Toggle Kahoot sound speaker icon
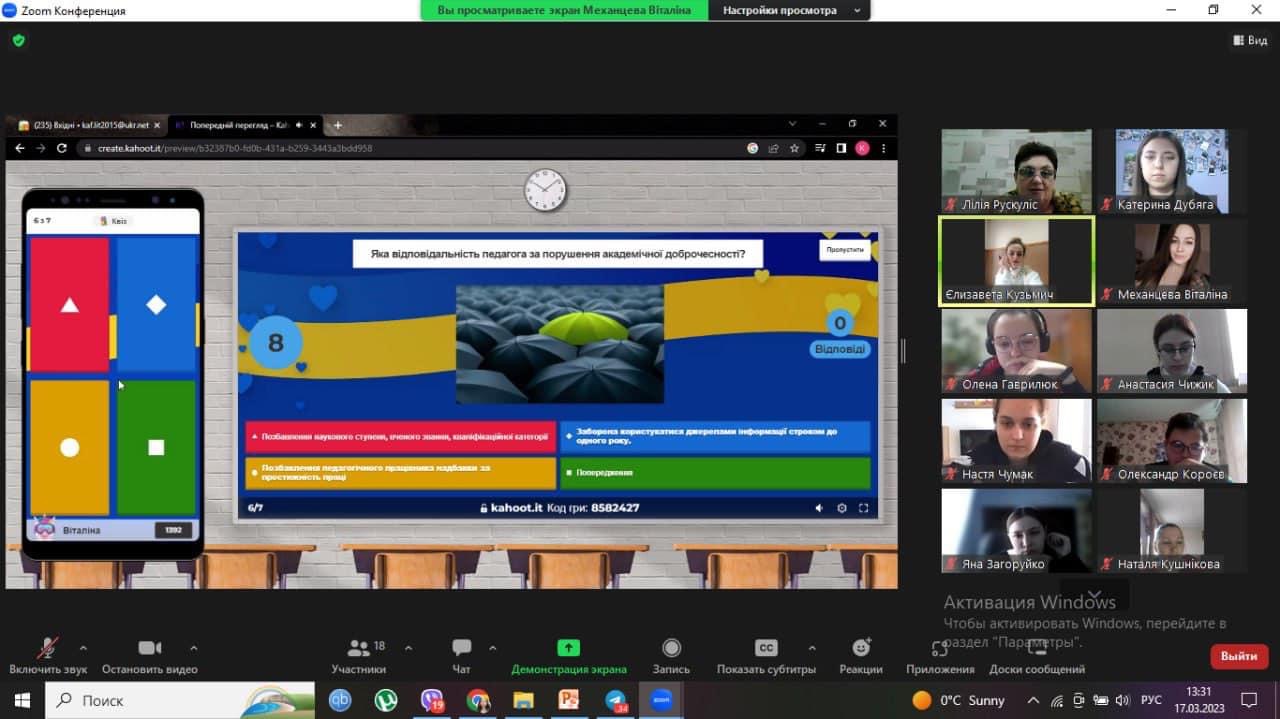Image resolution: width=1280 pixels, height=719 pixels. [819, 508]
